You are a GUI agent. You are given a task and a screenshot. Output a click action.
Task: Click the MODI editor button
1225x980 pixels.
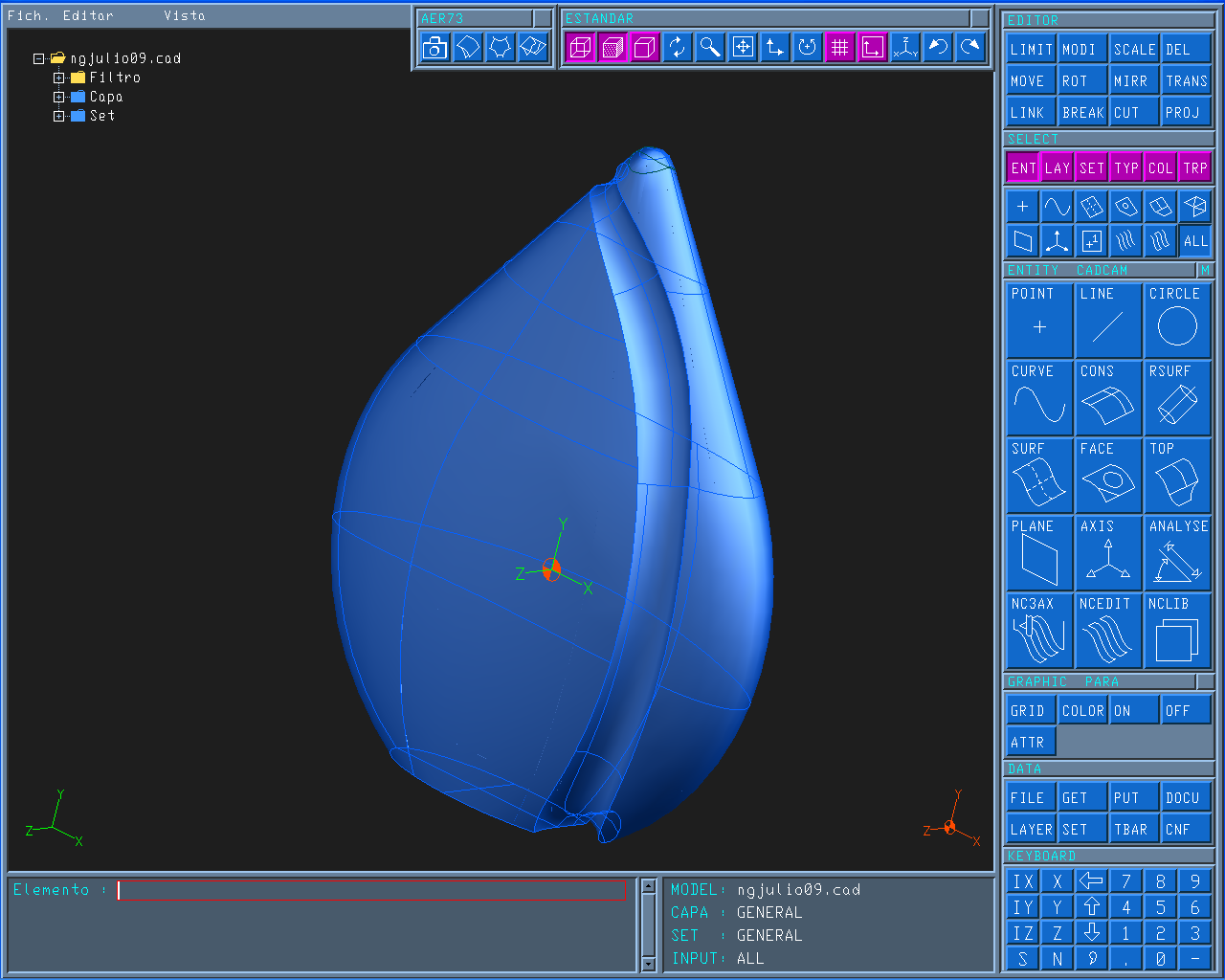[1083, 50]
